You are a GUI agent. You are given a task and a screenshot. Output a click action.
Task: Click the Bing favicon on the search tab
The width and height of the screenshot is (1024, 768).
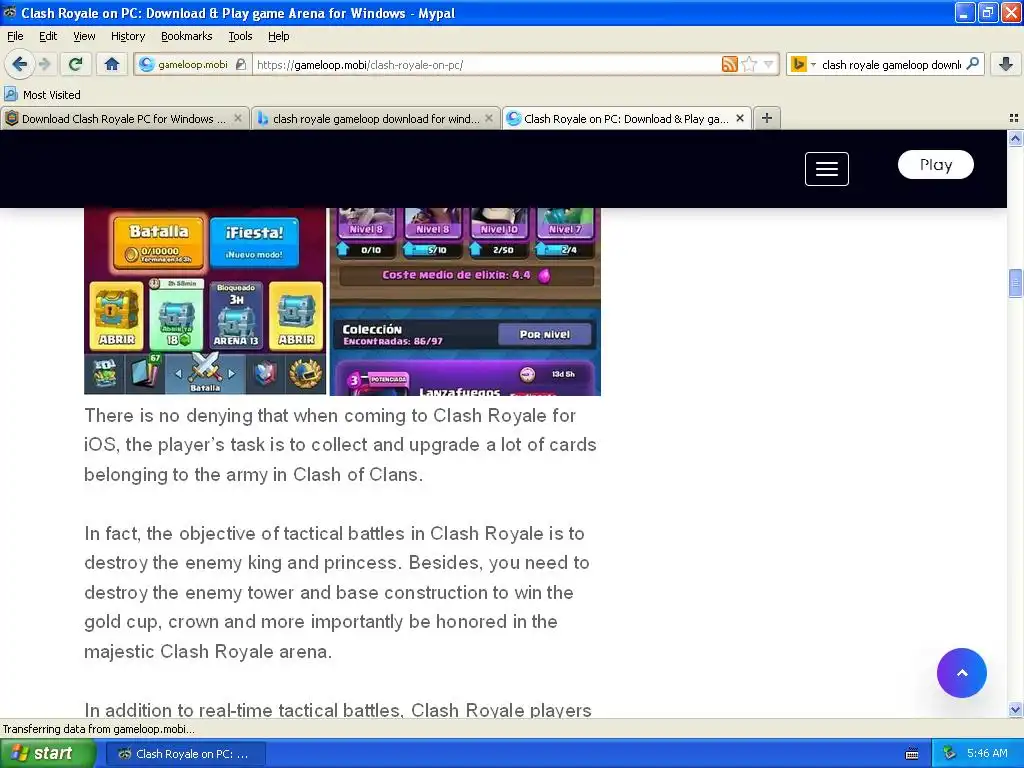coord(263,118)
